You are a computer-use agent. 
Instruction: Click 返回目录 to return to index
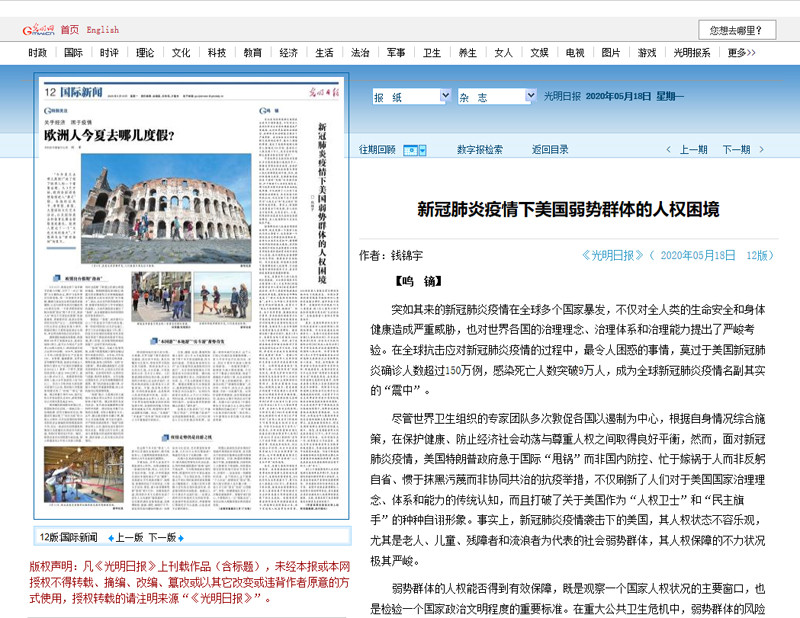click(x=550, y=150)
